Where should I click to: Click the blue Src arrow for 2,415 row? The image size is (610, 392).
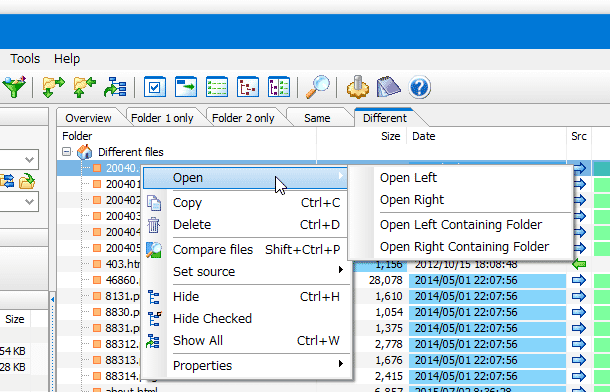[x=579, y=376]
